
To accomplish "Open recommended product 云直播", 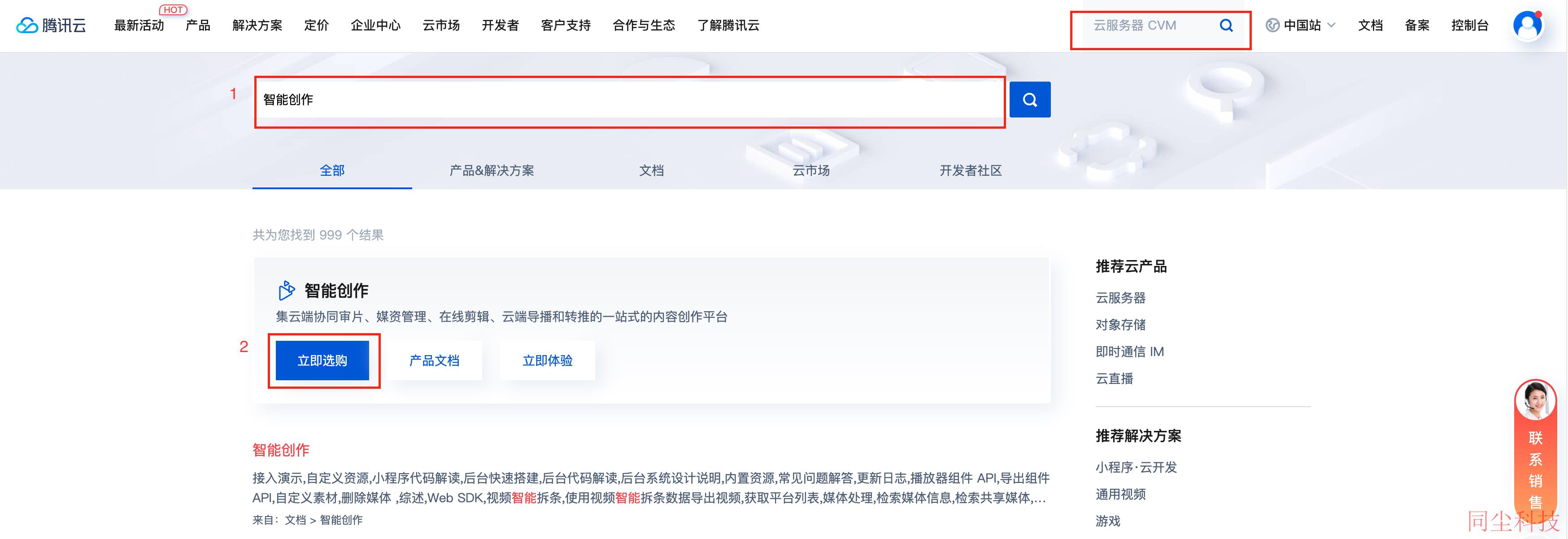I will (x=1114, y=378).
